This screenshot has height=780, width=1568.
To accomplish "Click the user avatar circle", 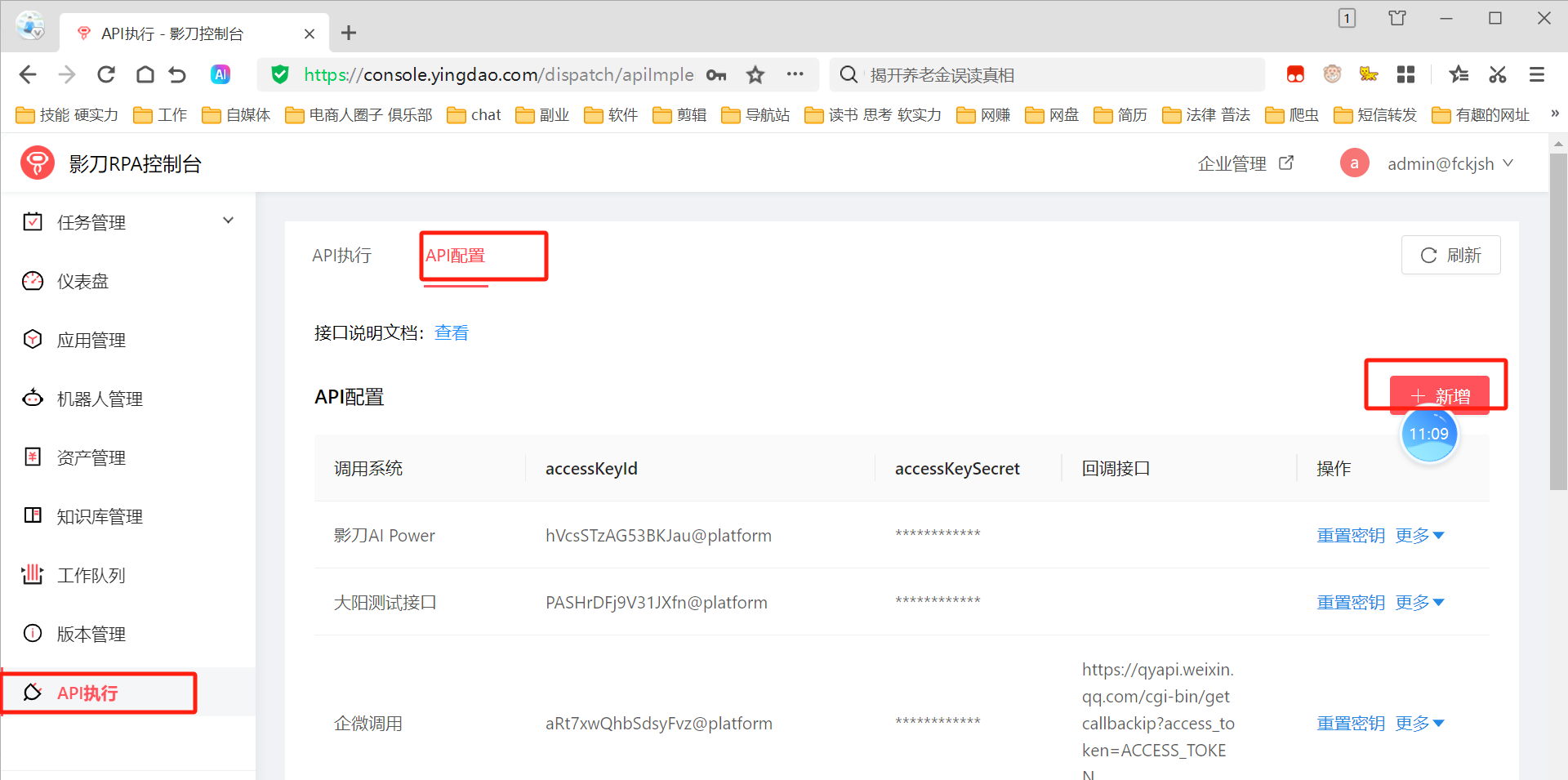I will (1354, 163).
